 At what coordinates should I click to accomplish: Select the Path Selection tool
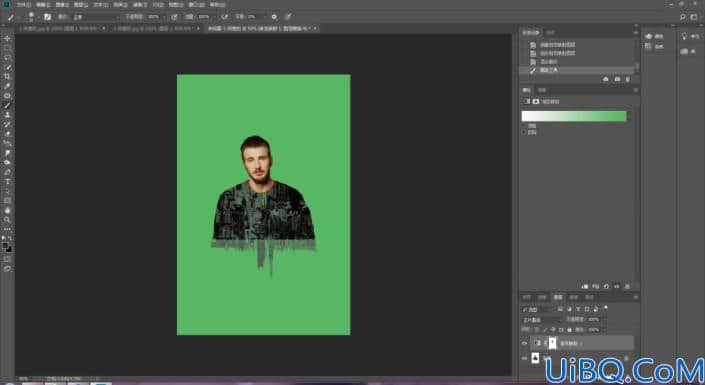(x=7, y=191)
